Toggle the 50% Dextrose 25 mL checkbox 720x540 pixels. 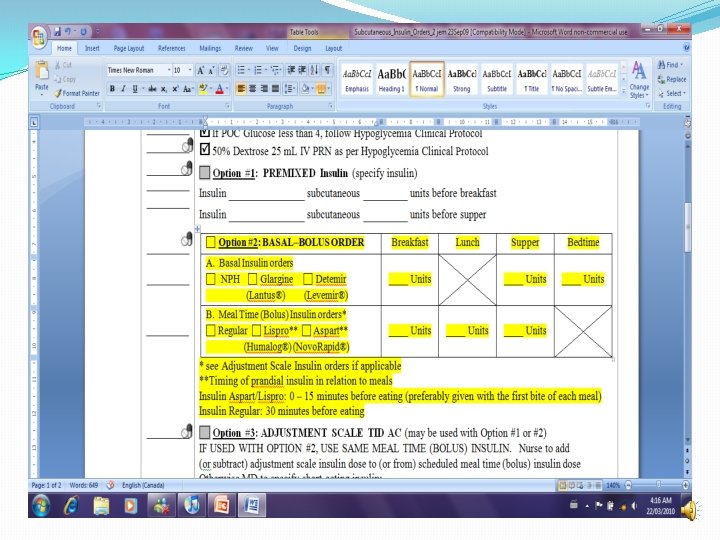tap(205, 149)
